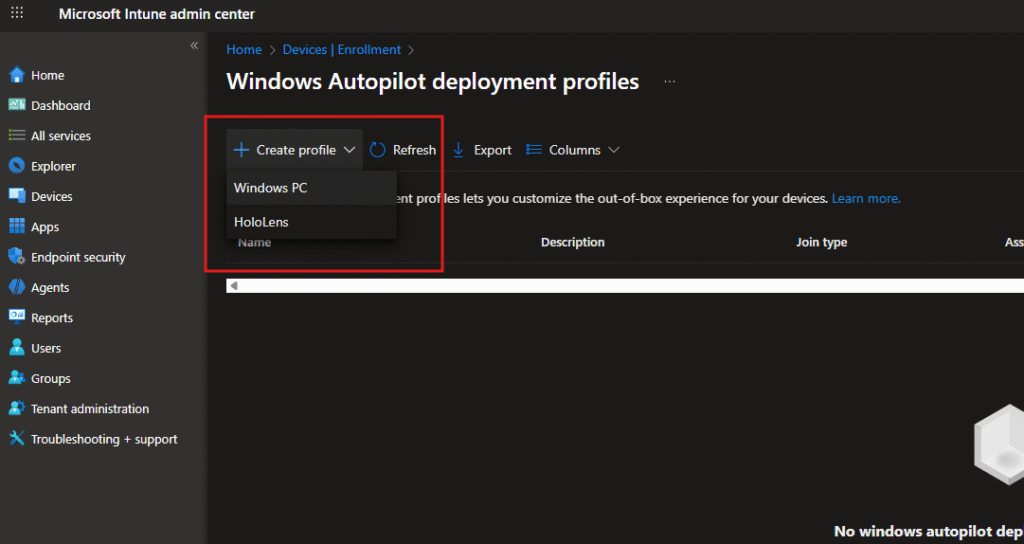Open Dashboard from the sidebar icon
Image resolution: width=1024 pixels, height=544 pixels.
tap(17, 105)
